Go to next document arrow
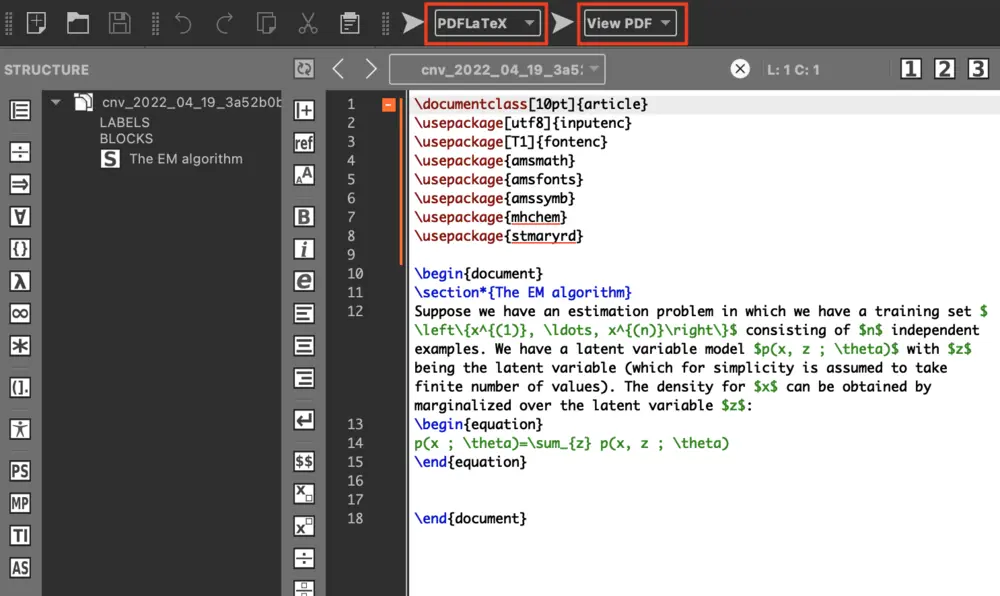Viewport: 1000px width, 596px height. [371, 69]
